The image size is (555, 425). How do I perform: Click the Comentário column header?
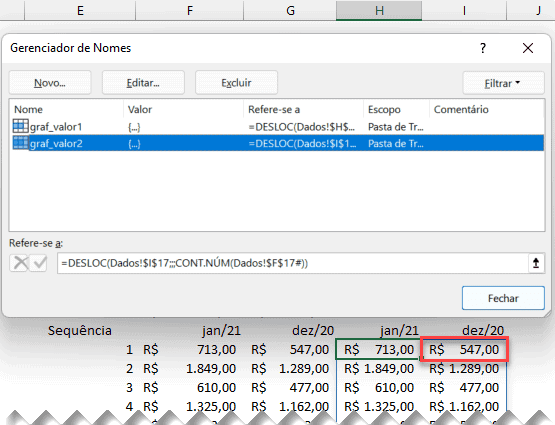coord(487,109)
